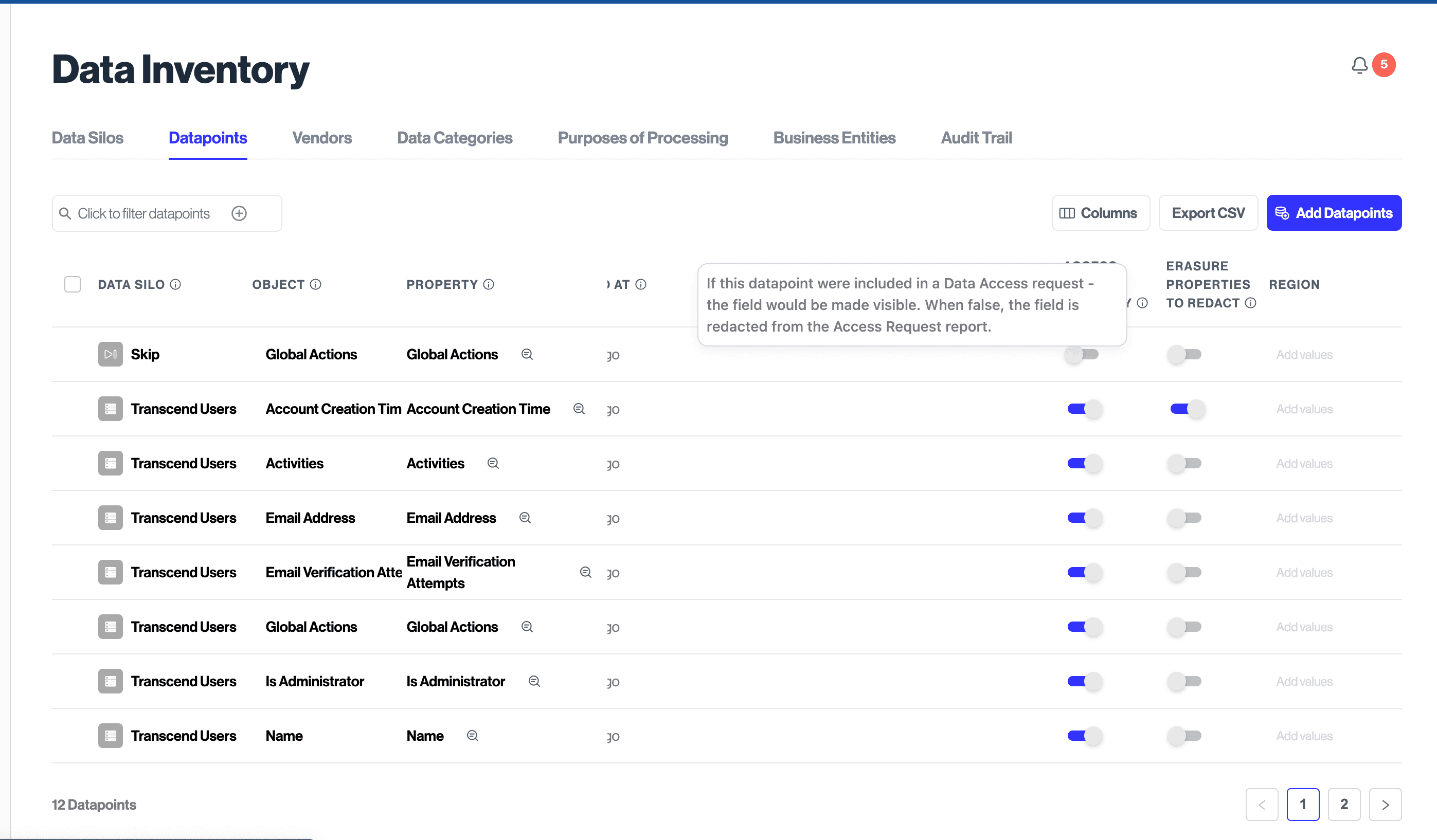1437x840 pixels.
Task: Open Add values region for Skip row
Action: (1304, 355)
